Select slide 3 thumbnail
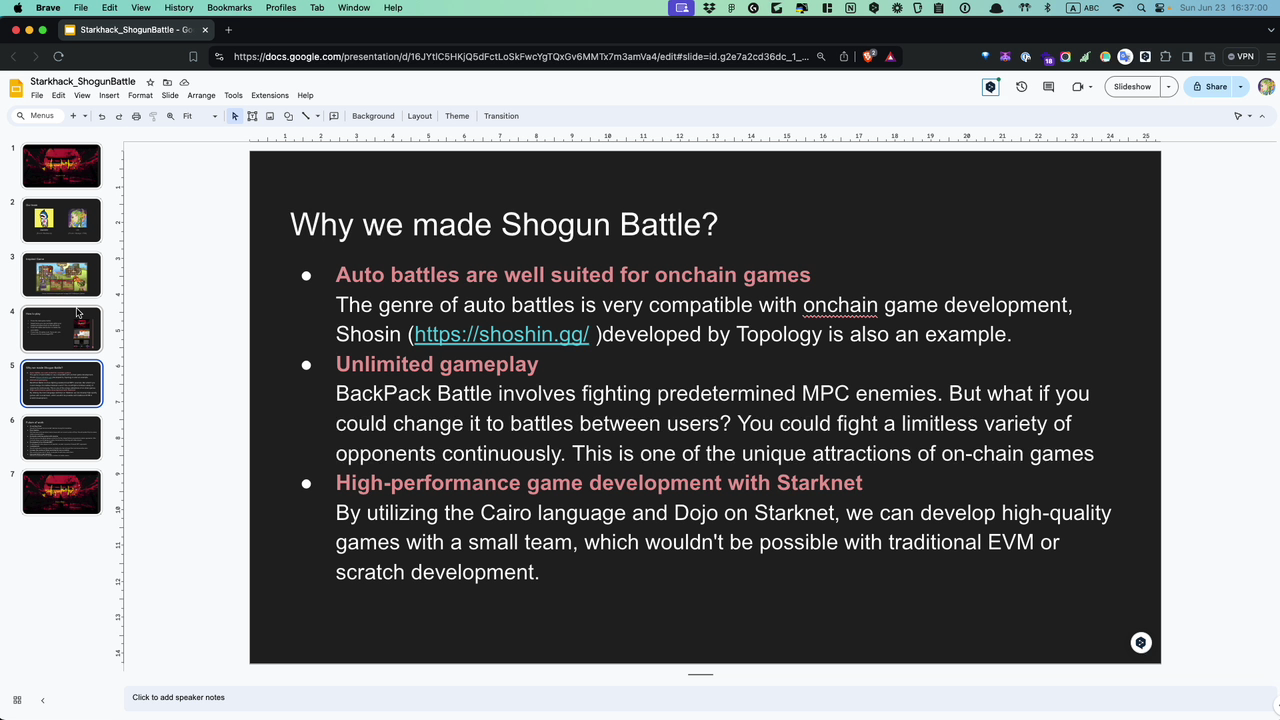1280x720 pixels. click(62, 275)
